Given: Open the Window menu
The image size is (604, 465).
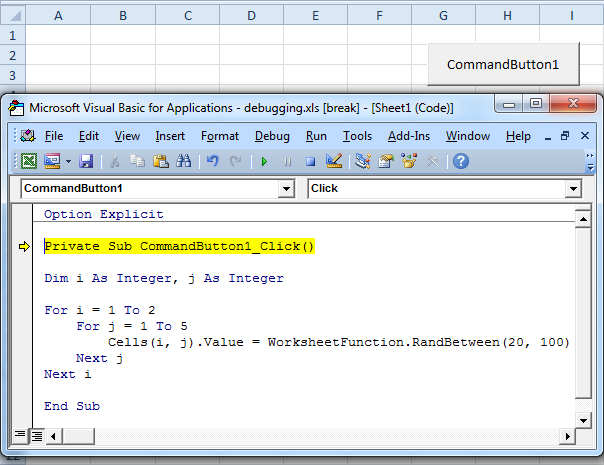Looking at the screenshot, I should point(468,136).
